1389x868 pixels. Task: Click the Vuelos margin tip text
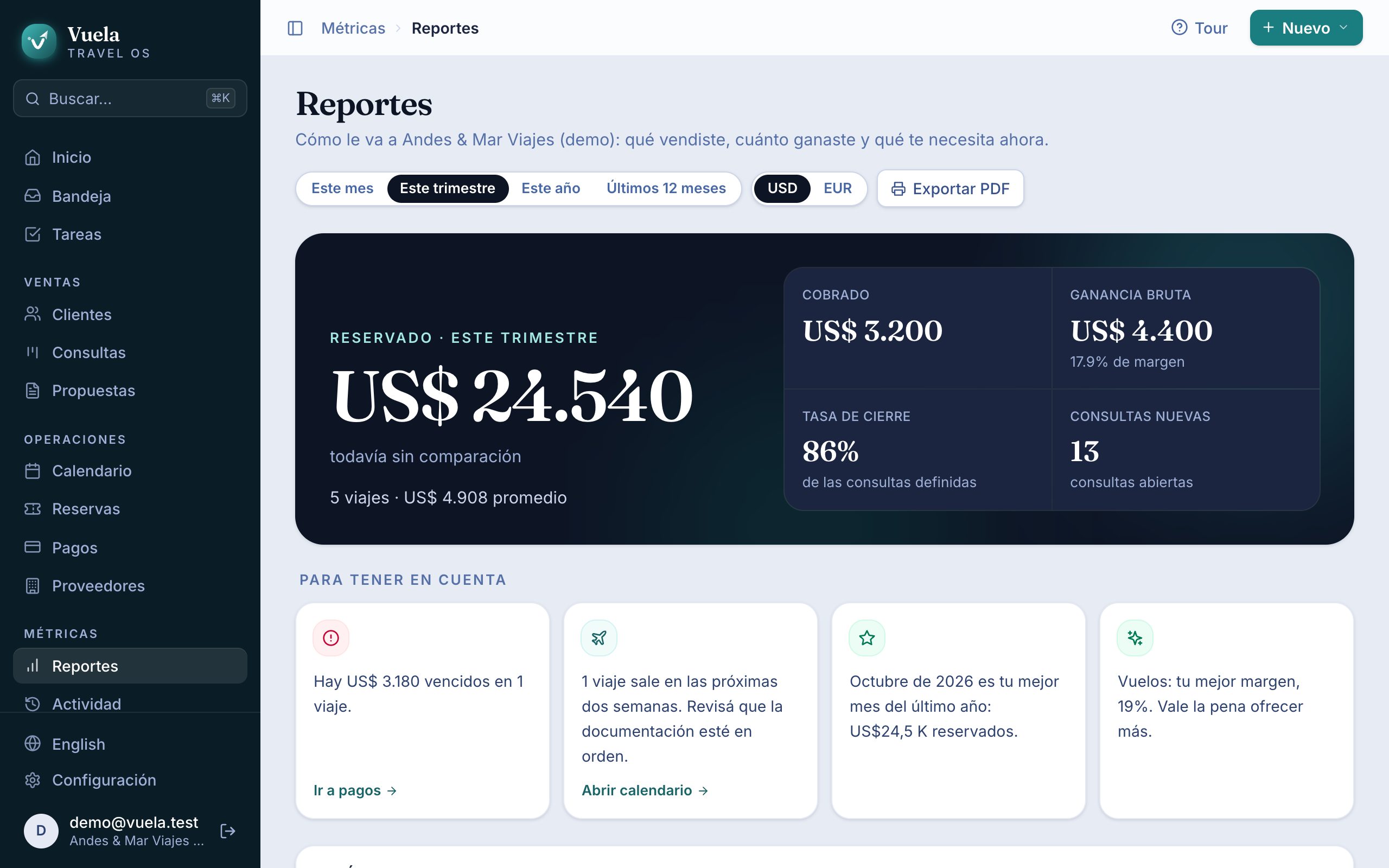coord(1210,706)
